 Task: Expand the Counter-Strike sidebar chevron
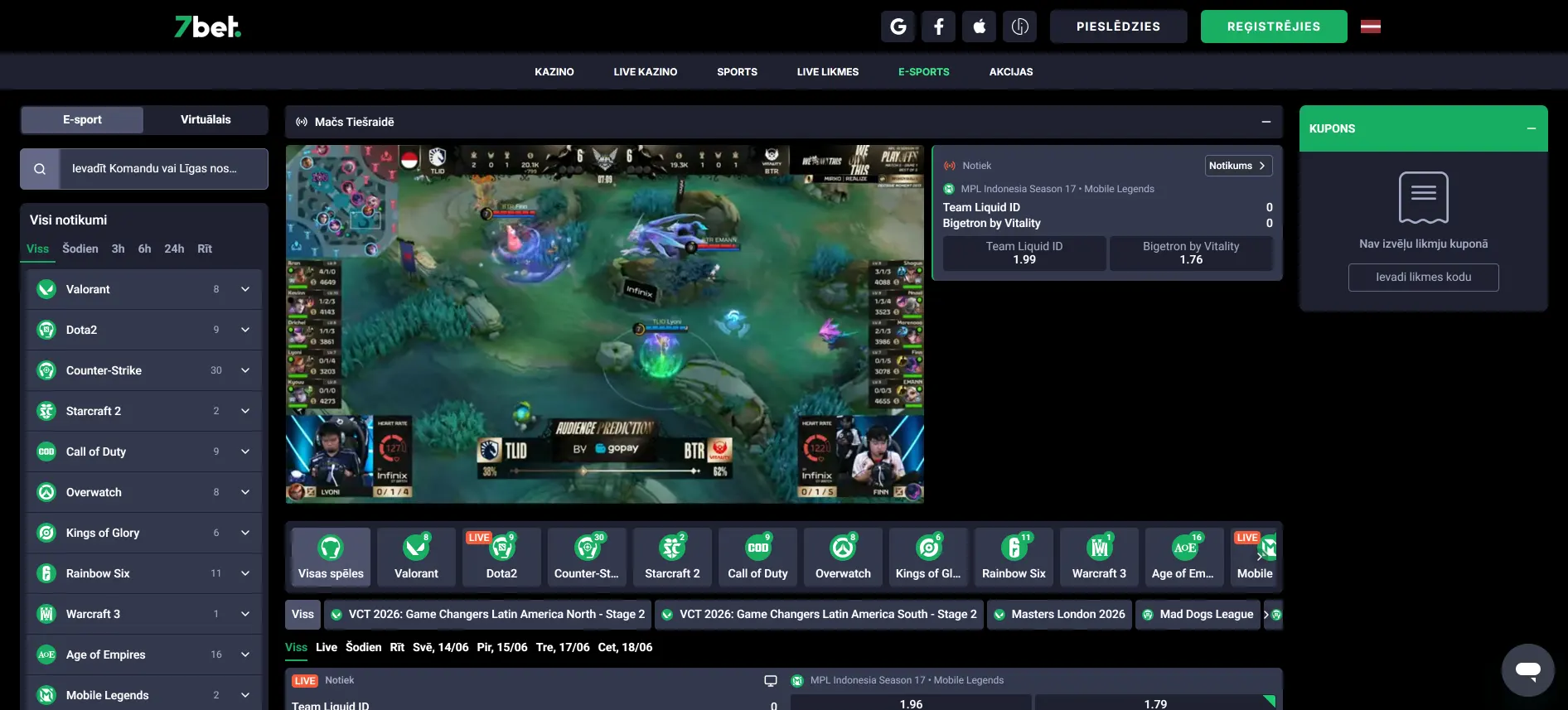[x=245, y=370]
